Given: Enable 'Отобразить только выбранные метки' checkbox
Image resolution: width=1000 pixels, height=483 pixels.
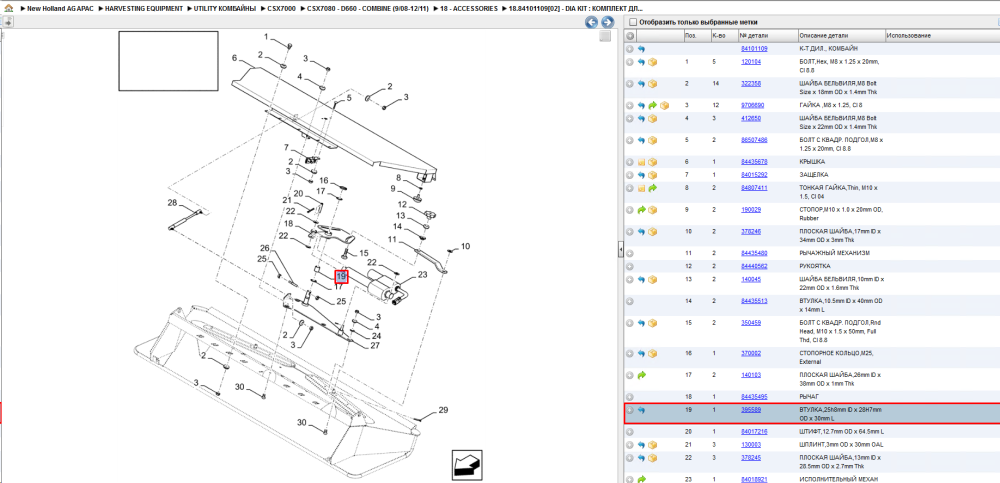Looking at the screenshot, I should click(x=633, y=22).
